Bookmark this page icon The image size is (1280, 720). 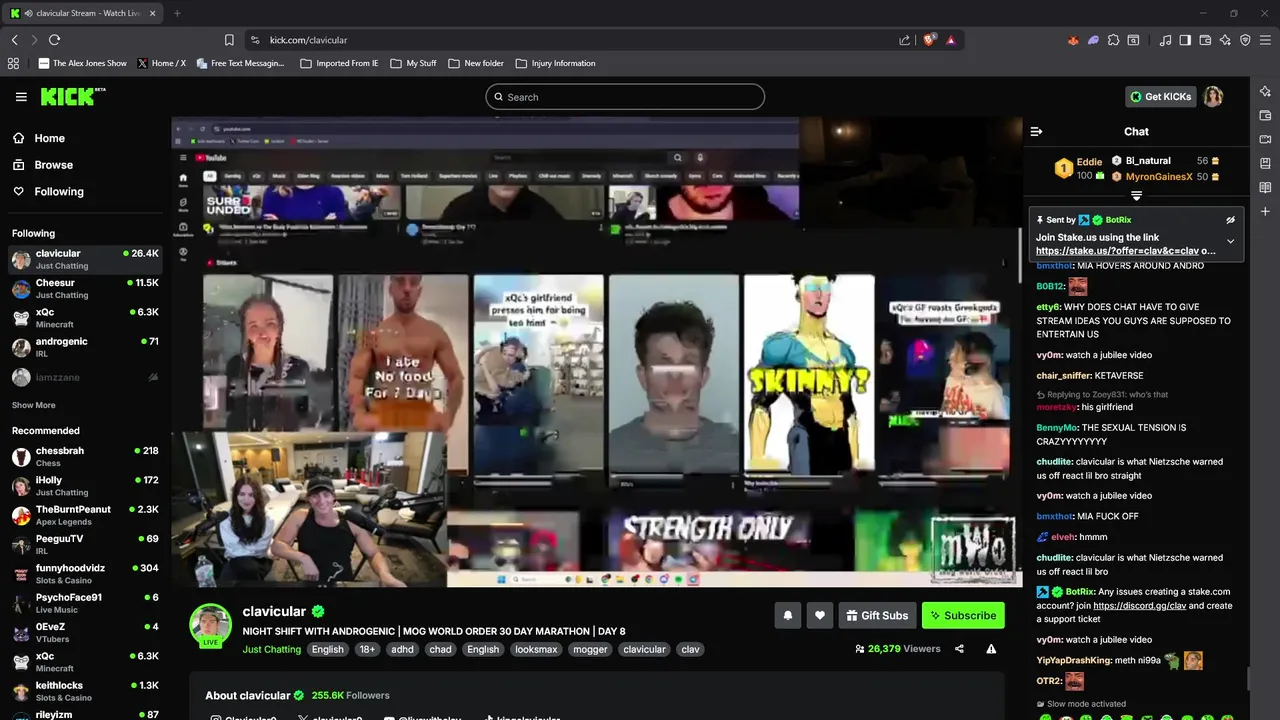point(229,40)
